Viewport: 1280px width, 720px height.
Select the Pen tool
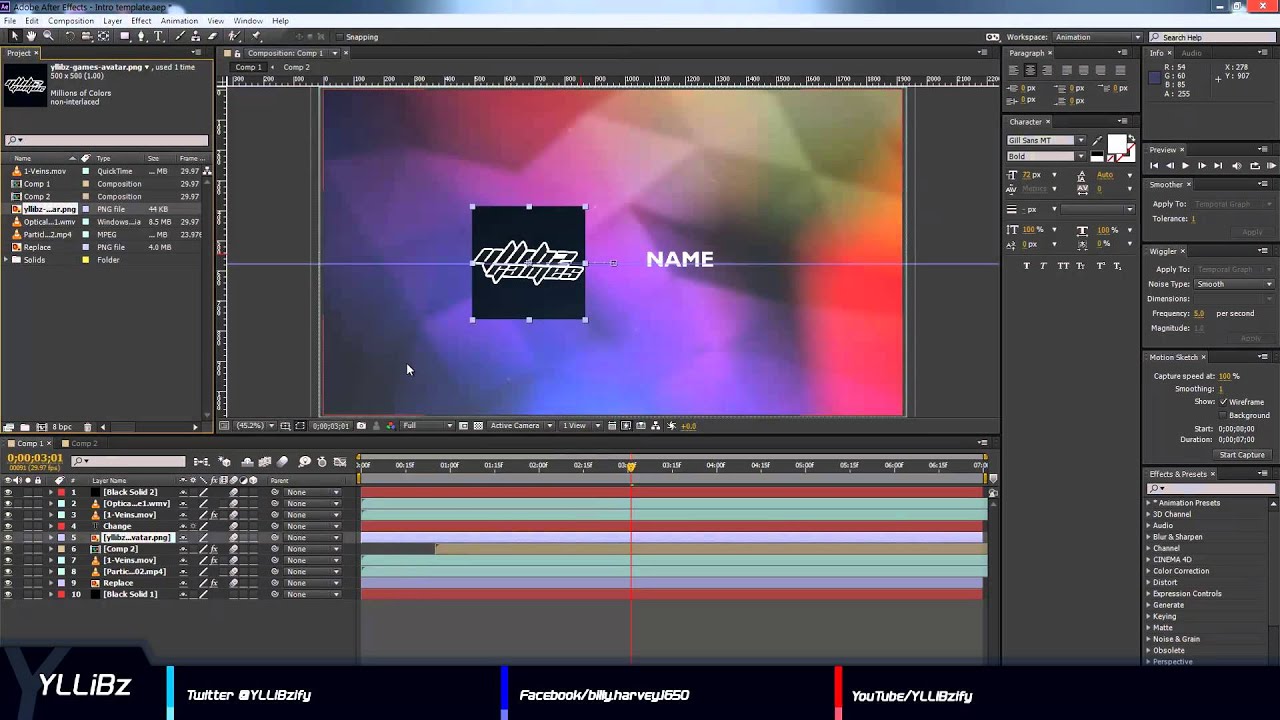tap(141, 36)
